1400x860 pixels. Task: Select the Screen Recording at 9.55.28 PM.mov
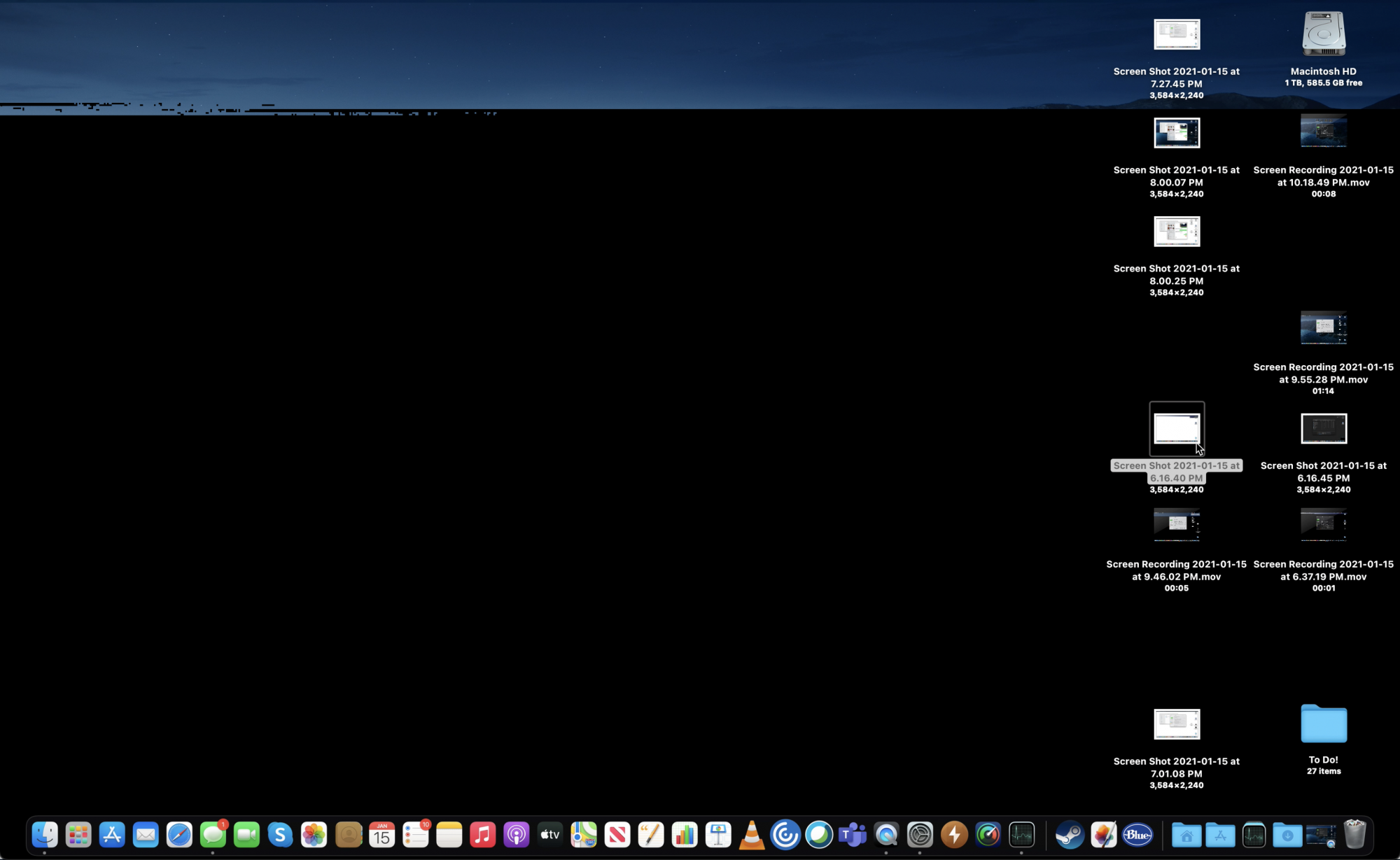click(1323, 329)
